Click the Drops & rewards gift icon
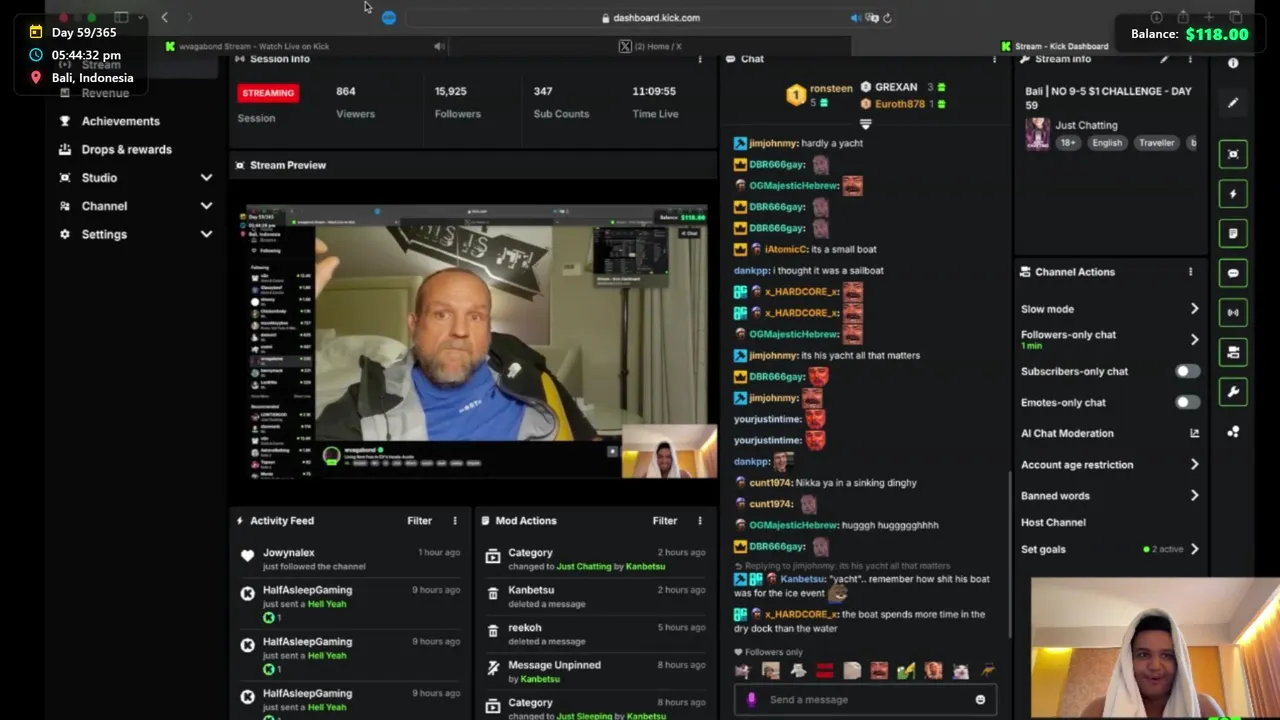This screenshot has height=720, width=1280. [65, 149]
